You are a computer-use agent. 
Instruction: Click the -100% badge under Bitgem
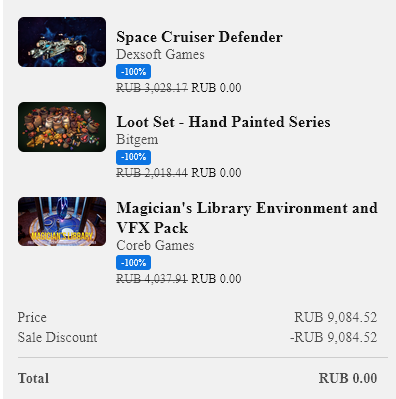pos(133,157)
